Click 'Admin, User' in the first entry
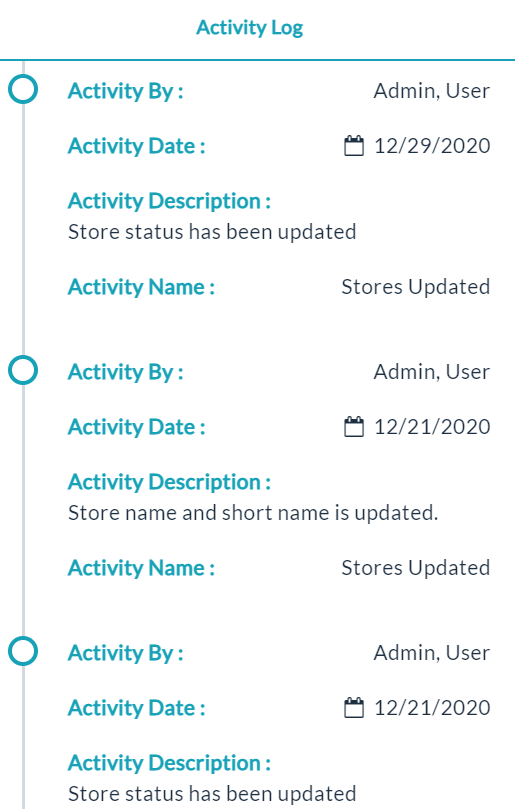Image resolution: width=515 pixels, height=809 pixels. point(432,91)
